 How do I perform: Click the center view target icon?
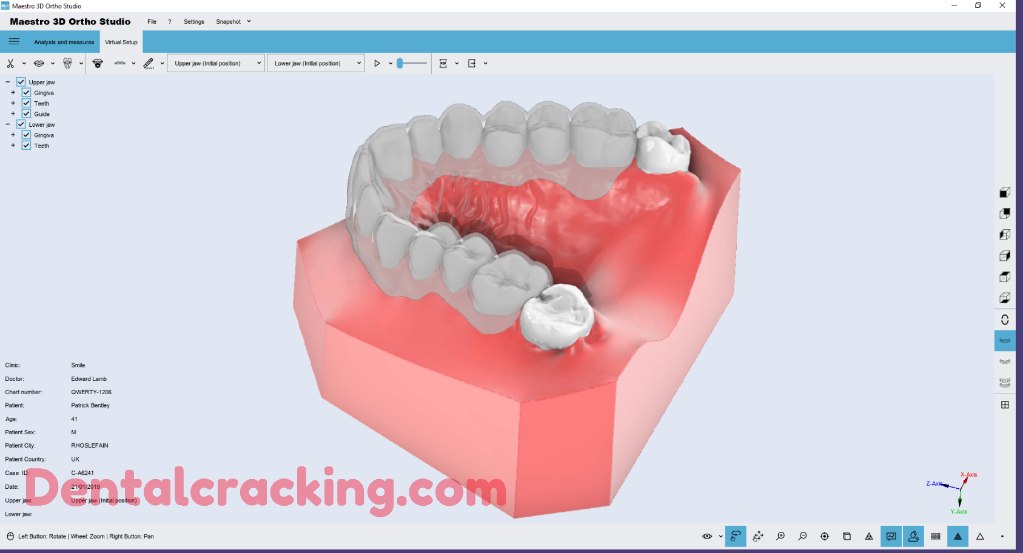[824, 537]
